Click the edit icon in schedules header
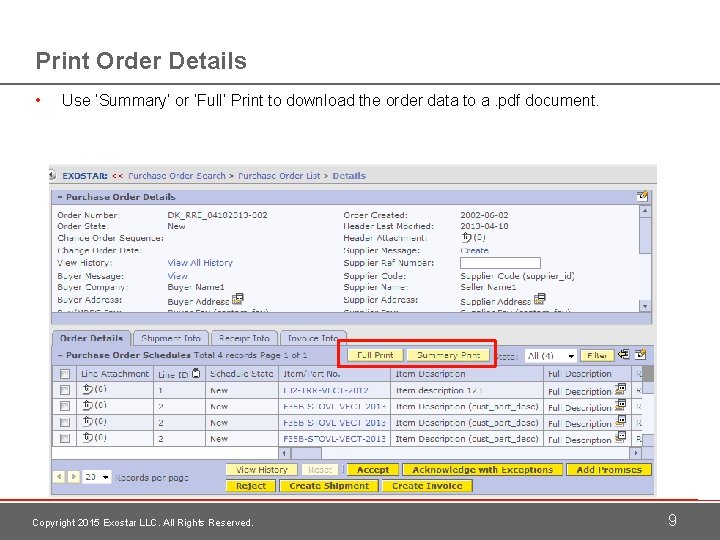720x540 pixels. (x=641, y=354)
